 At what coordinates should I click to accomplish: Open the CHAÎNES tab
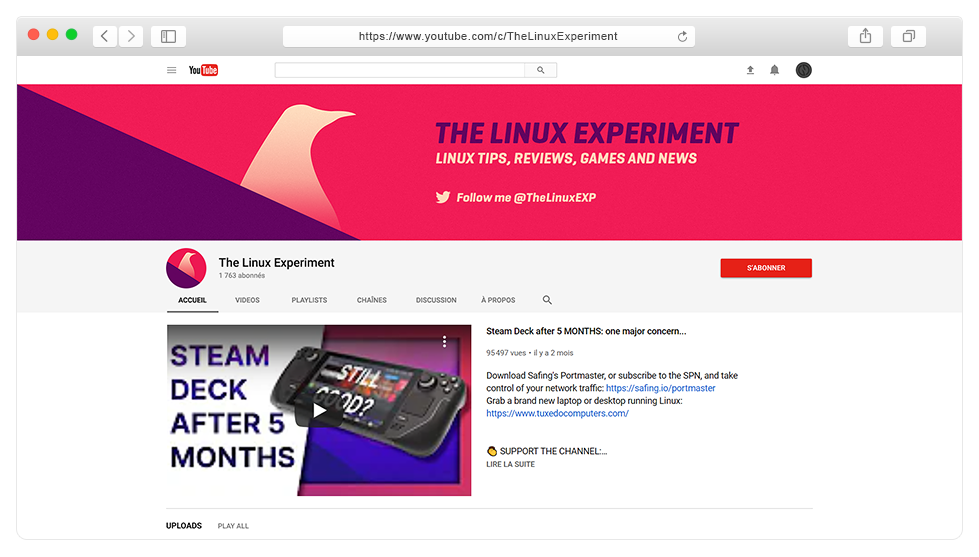point(372,300)
